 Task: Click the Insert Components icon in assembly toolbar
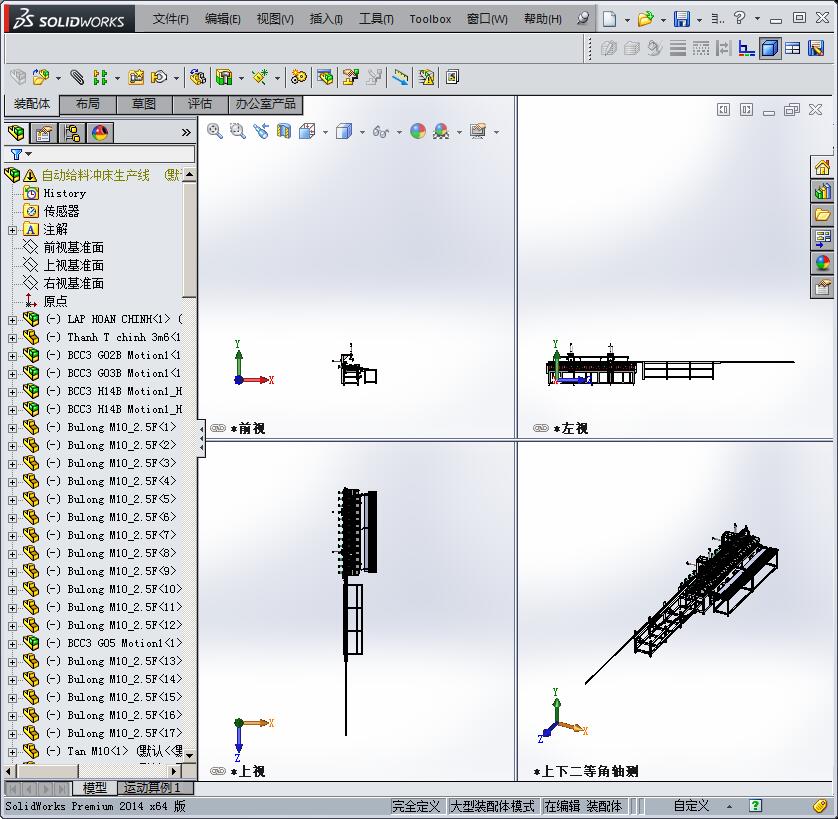tap(41, 78)
